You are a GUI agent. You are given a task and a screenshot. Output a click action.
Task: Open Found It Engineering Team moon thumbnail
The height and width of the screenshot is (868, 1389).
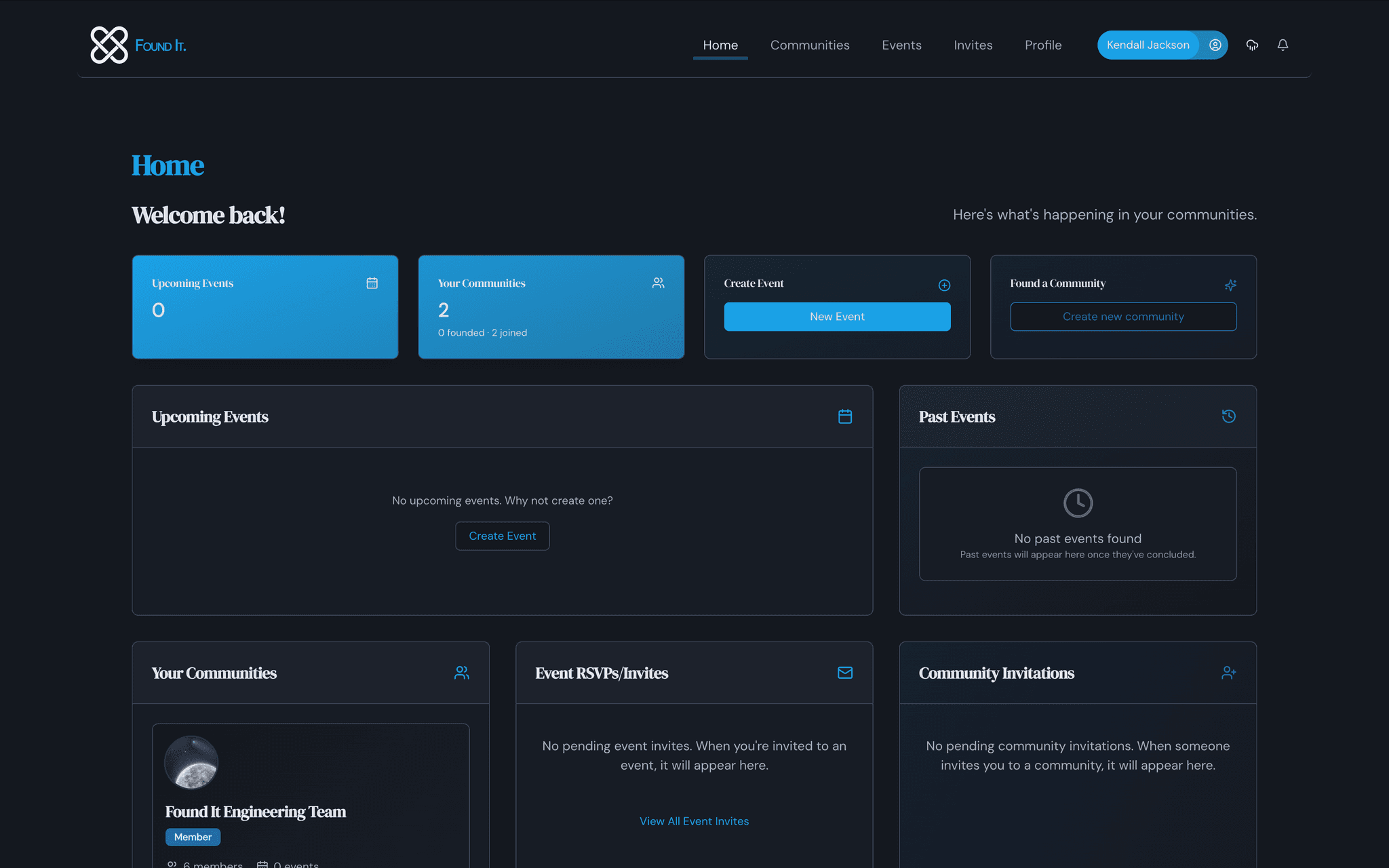(191, 762)
